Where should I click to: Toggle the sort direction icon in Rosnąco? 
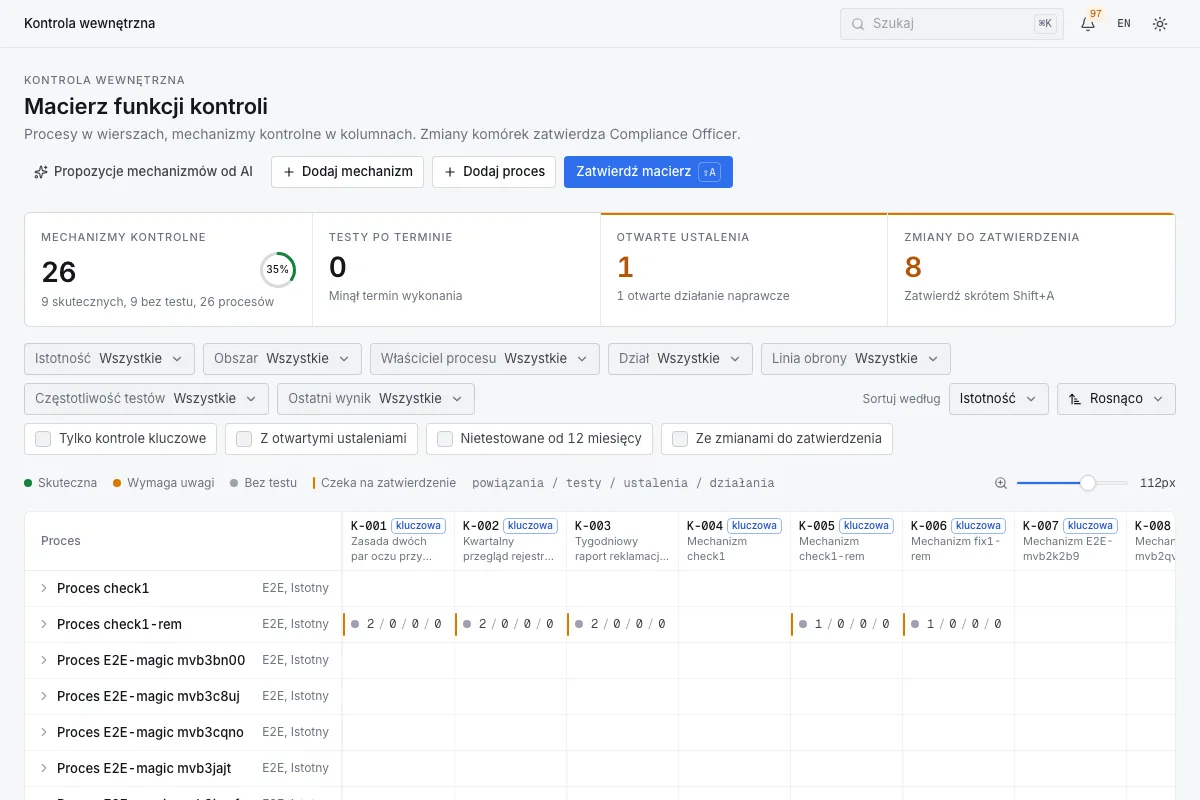pos(1075,399)
